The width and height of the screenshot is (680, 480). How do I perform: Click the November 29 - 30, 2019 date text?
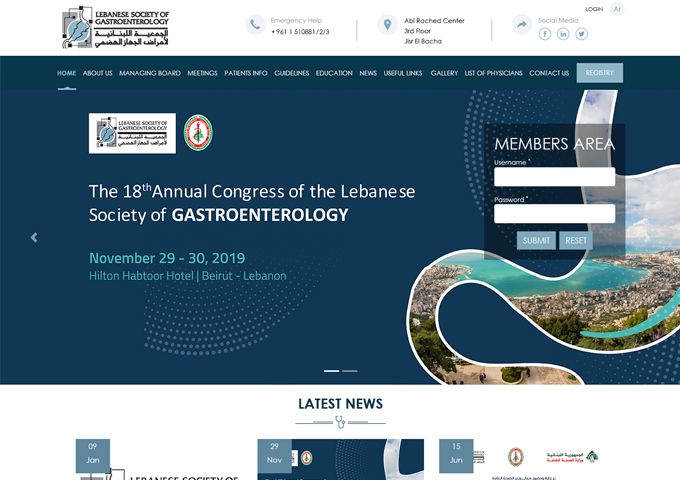tap(167, 258)
